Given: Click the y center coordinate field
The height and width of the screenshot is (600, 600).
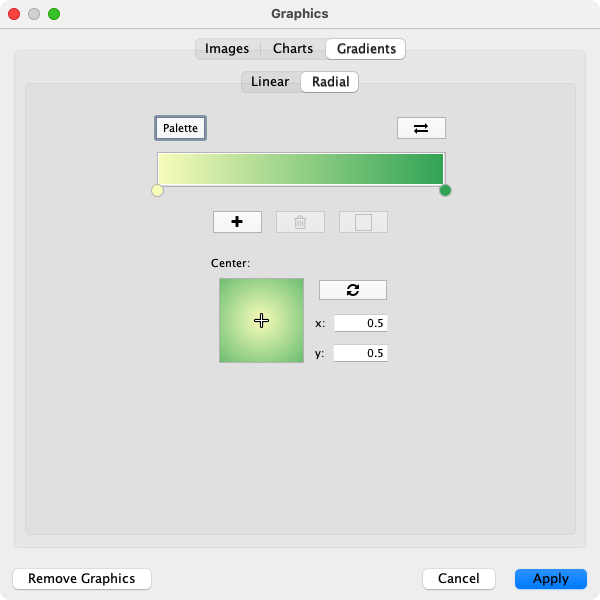Looking at the screenshot, I should pos(360,353).
